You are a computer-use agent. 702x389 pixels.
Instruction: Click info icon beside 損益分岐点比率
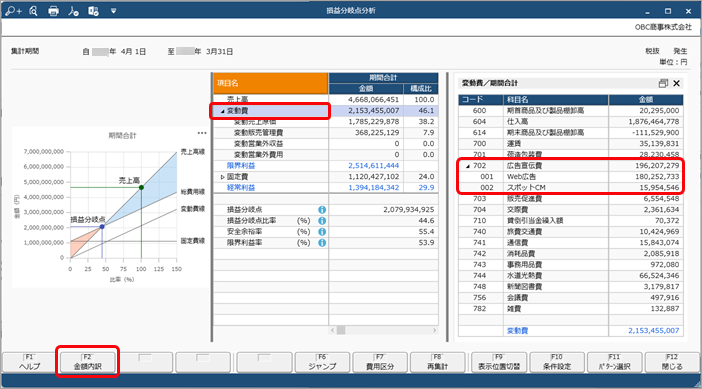(x=321, y=221)
